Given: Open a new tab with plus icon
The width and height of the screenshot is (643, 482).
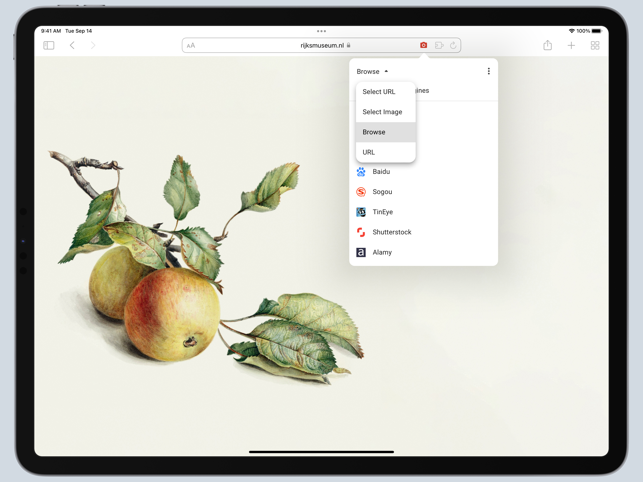Looking at the screenshot, I should click(571, 45).
